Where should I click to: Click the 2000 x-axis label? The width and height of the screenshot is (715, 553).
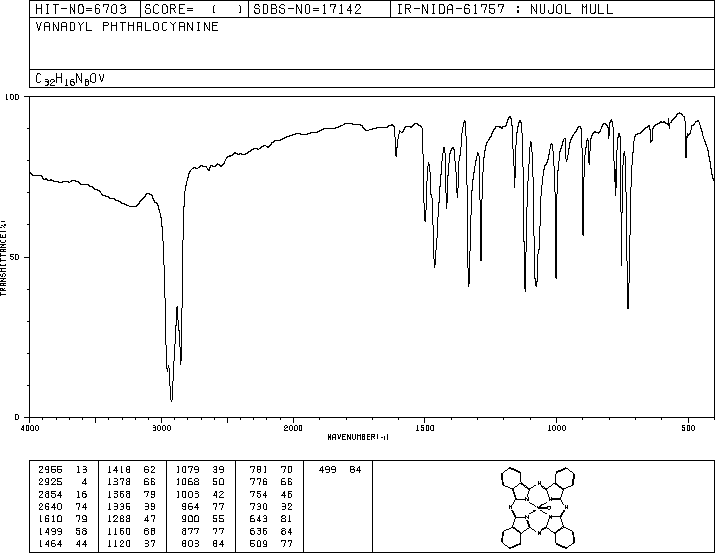[x=293, y=428]
